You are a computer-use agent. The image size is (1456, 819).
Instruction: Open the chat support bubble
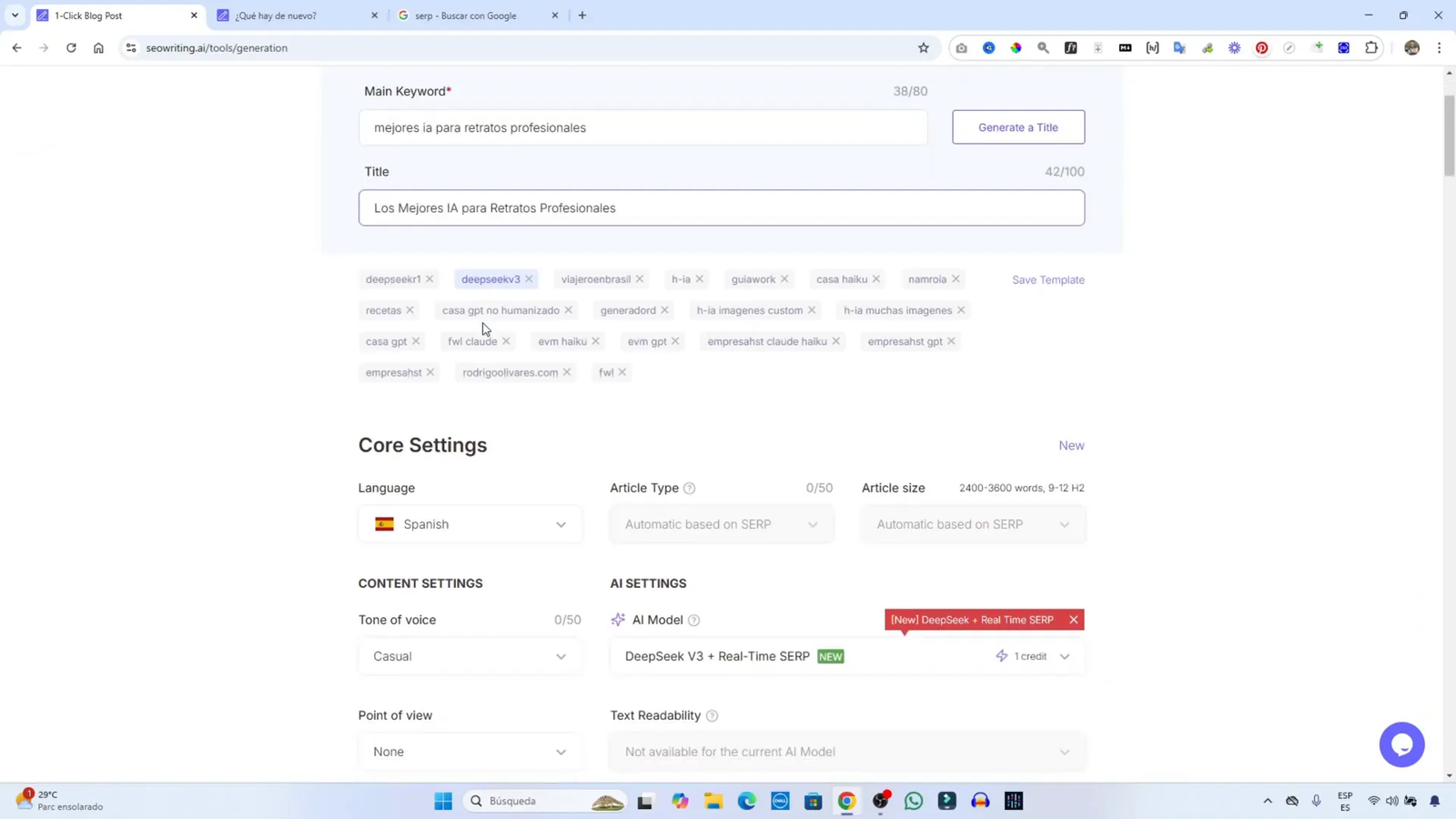pyautogui.click(x=1401, y=744)
